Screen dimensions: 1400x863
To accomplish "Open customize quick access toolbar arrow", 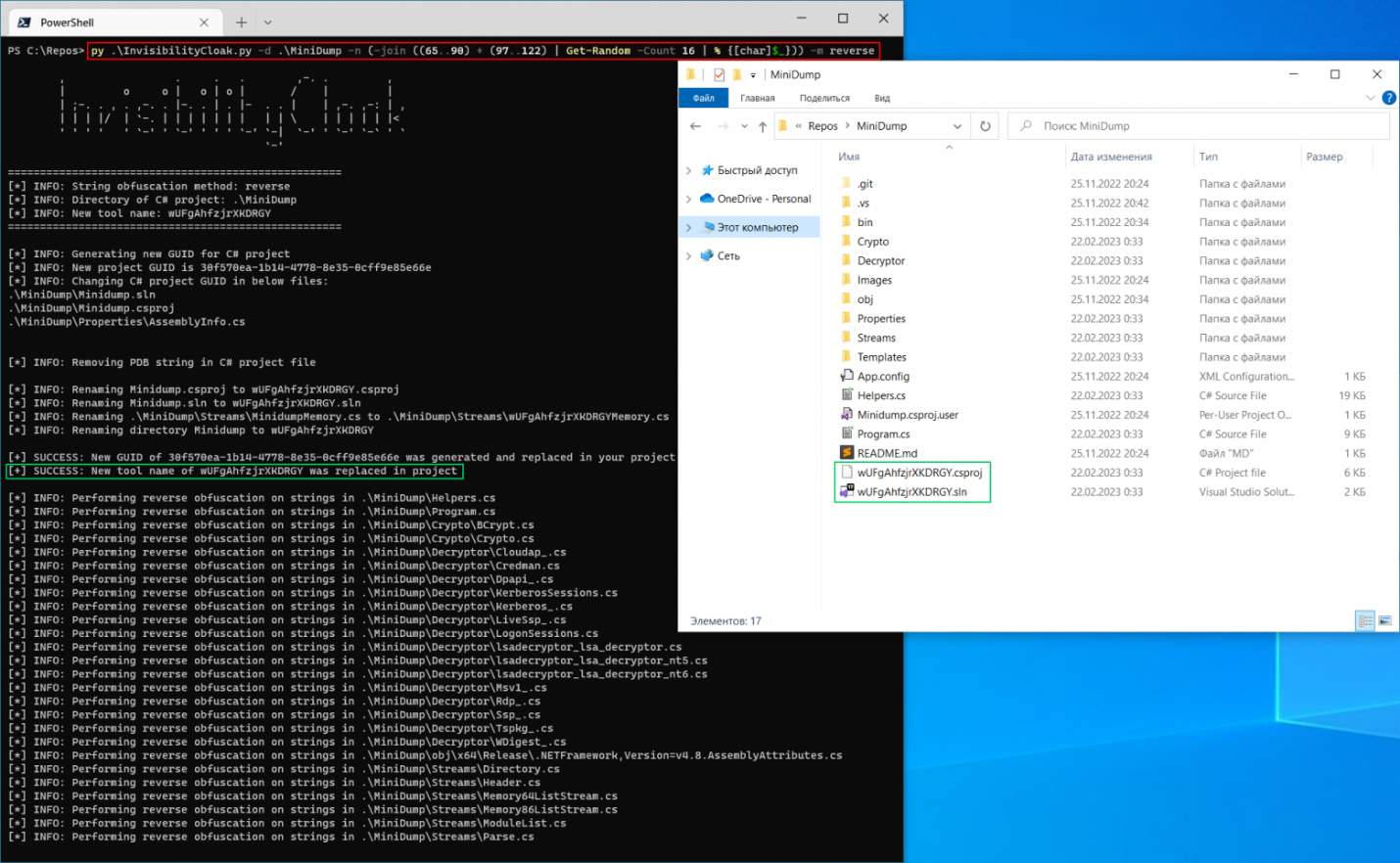I will [x=753, y=75].
